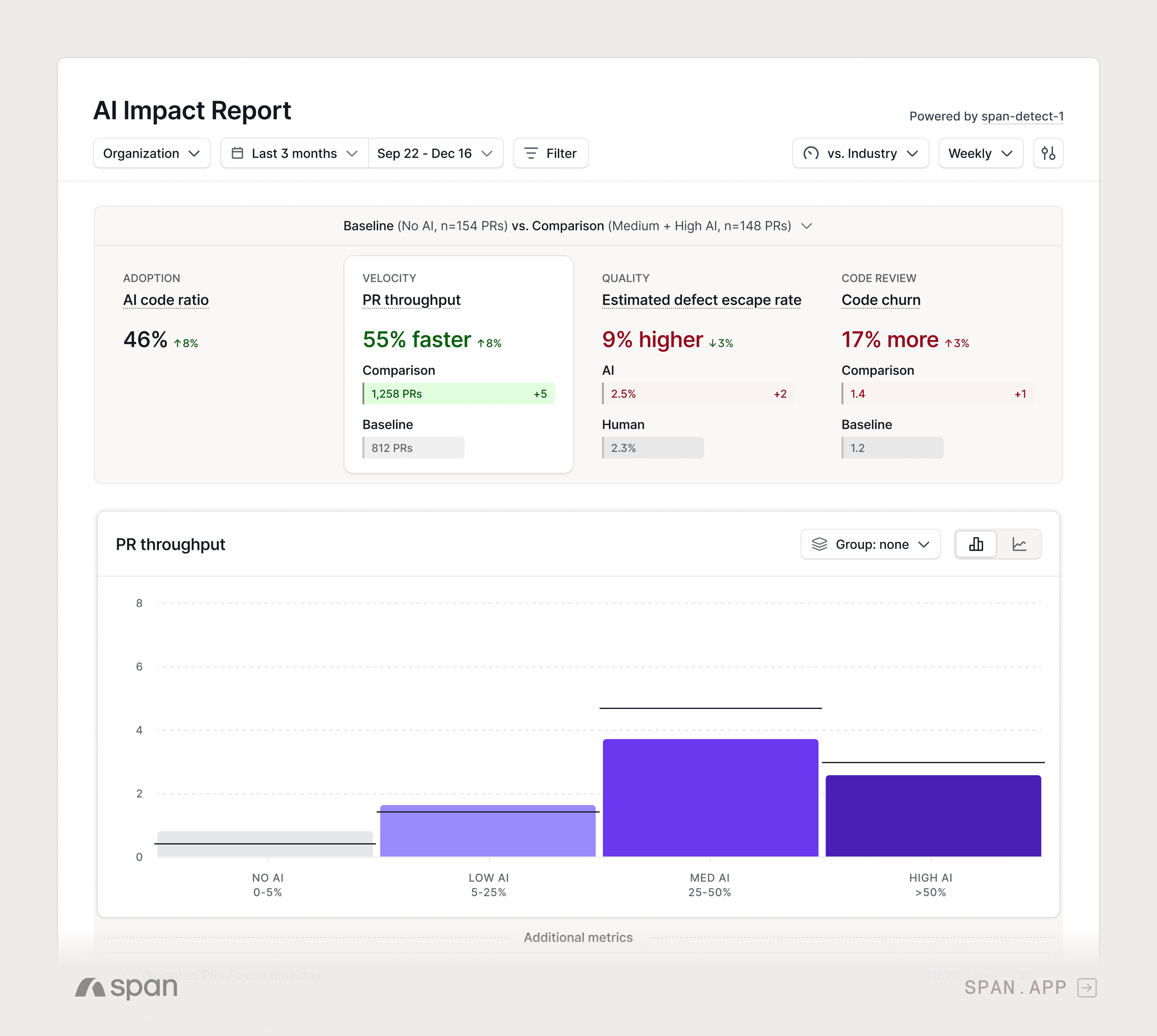Switch to line chart view

point(1019,544)
